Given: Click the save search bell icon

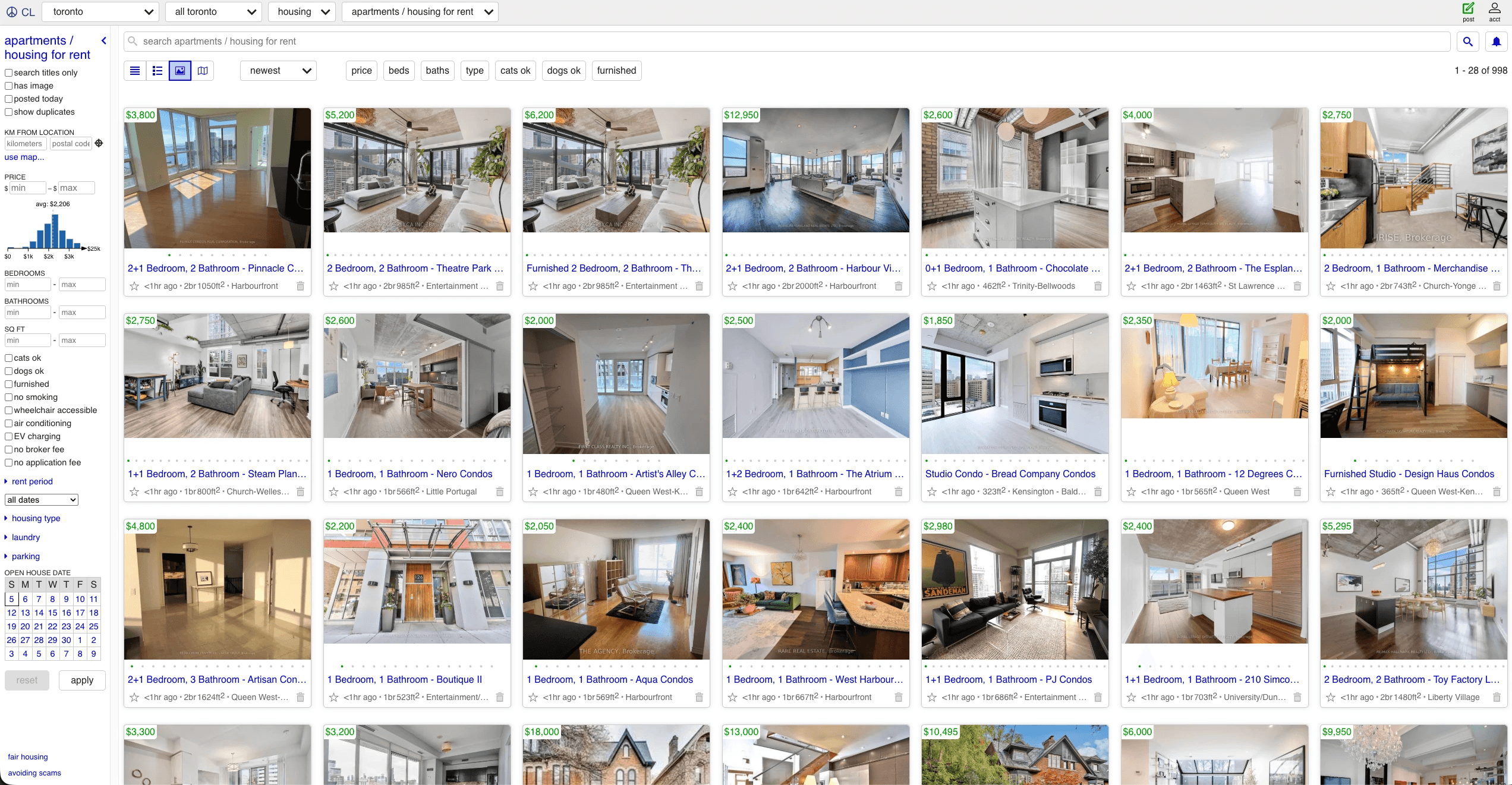Looking at the screenshot, I should [1496, 42].
